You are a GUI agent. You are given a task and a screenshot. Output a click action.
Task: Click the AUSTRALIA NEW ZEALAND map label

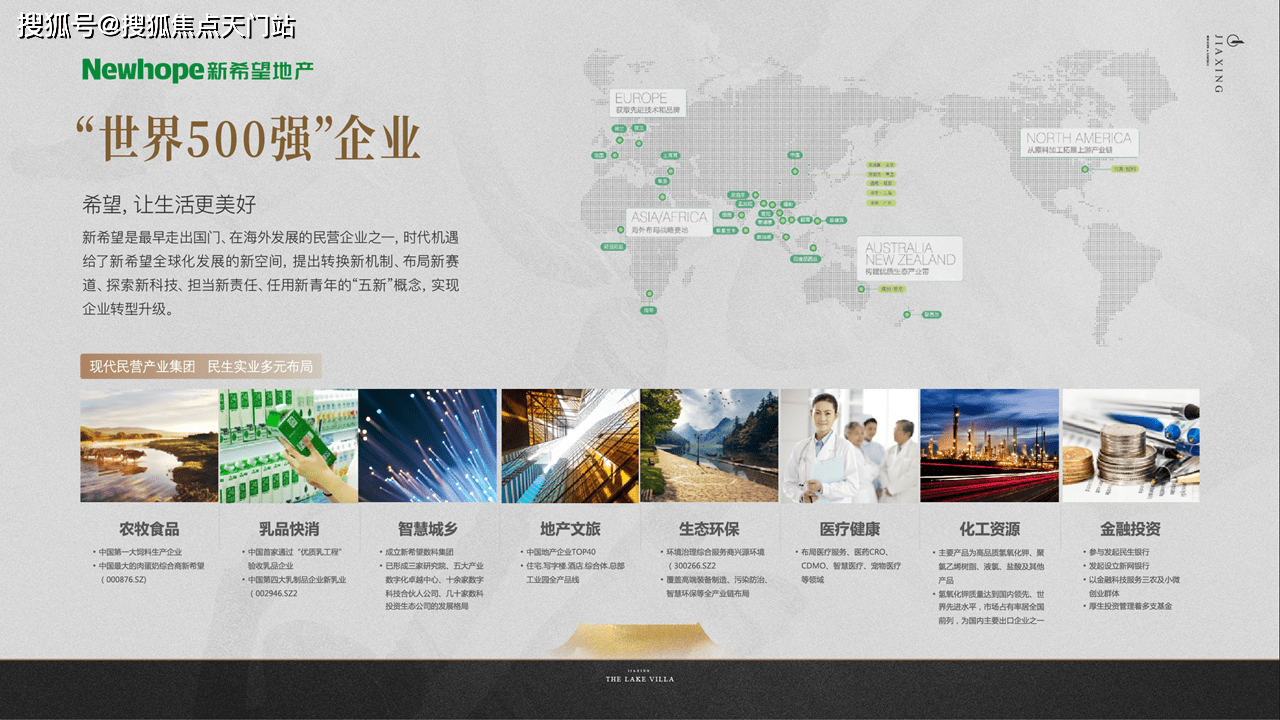tap(910, 258)
